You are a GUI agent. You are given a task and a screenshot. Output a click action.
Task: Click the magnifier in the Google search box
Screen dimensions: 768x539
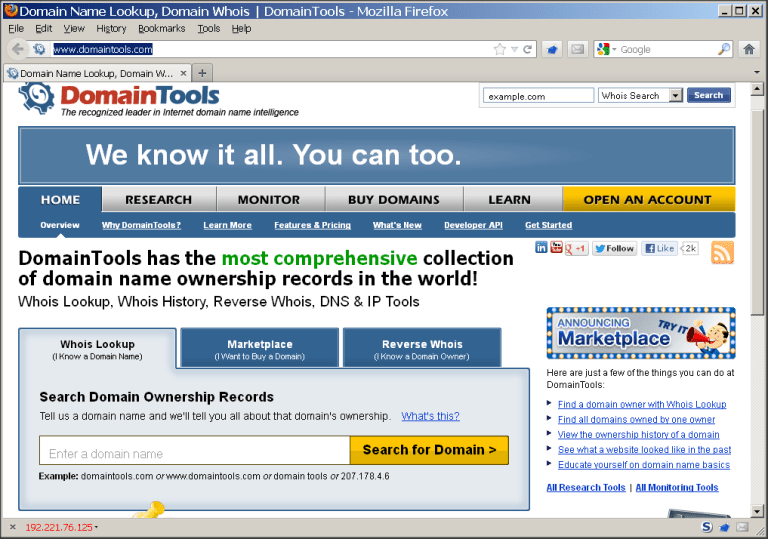[x=724, y=49]
